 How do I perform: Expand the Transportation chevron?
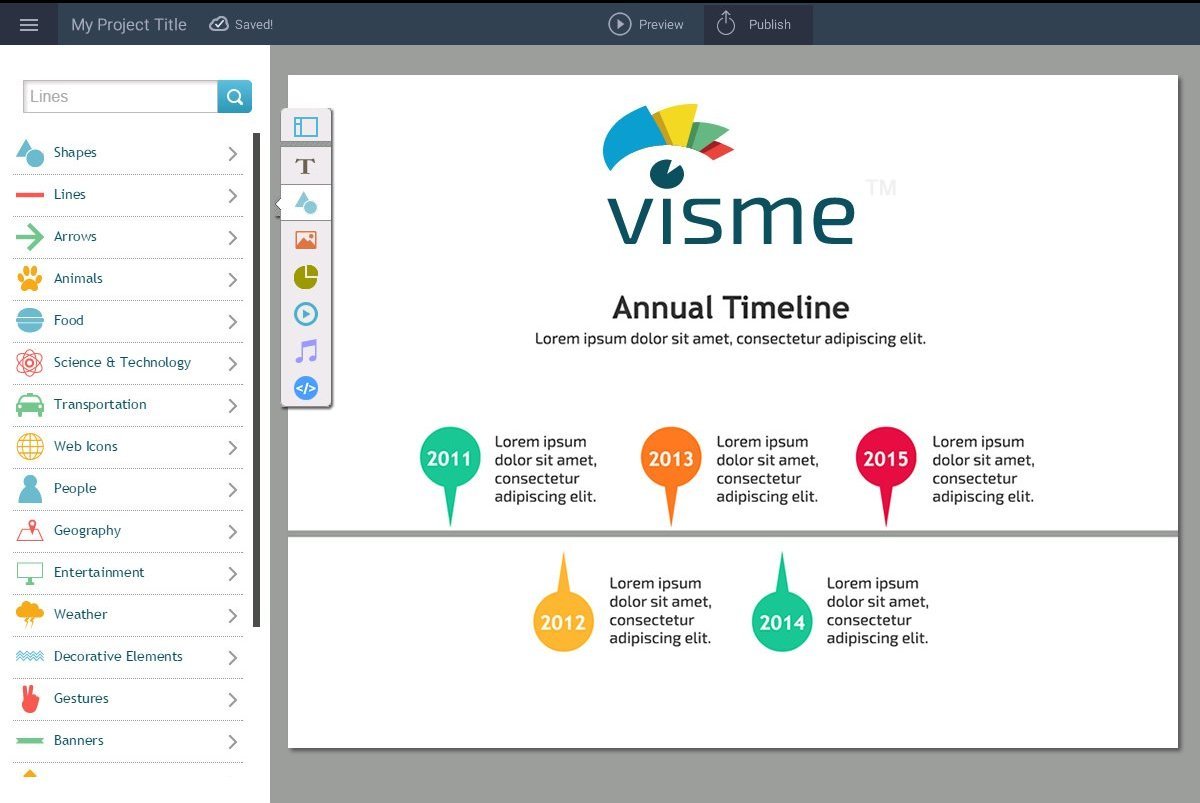pyautogui.click(x=232, y=405)
